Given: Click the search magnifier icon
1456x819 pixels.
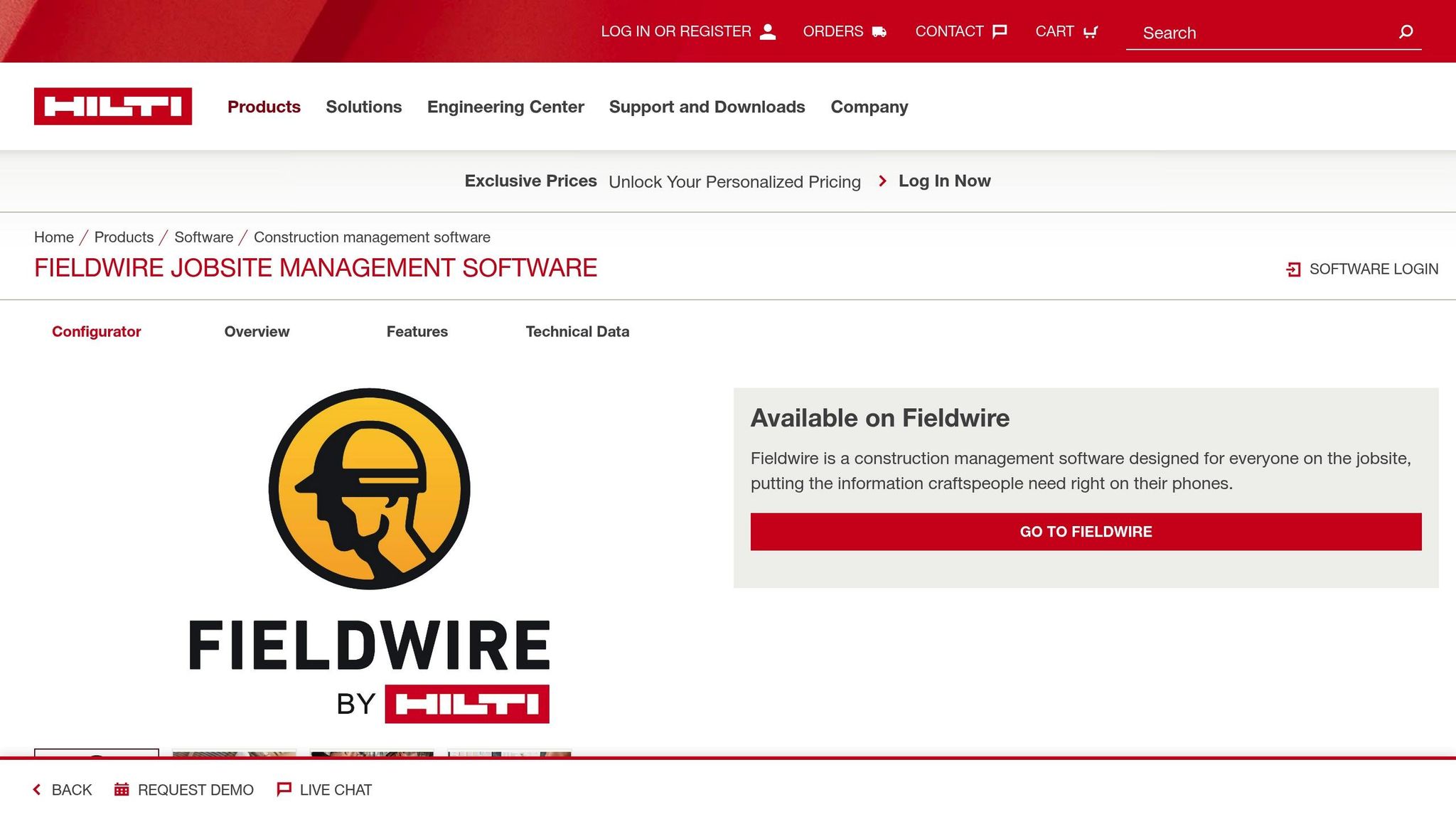Looking at the screenshot, I should click(1406, 31).
